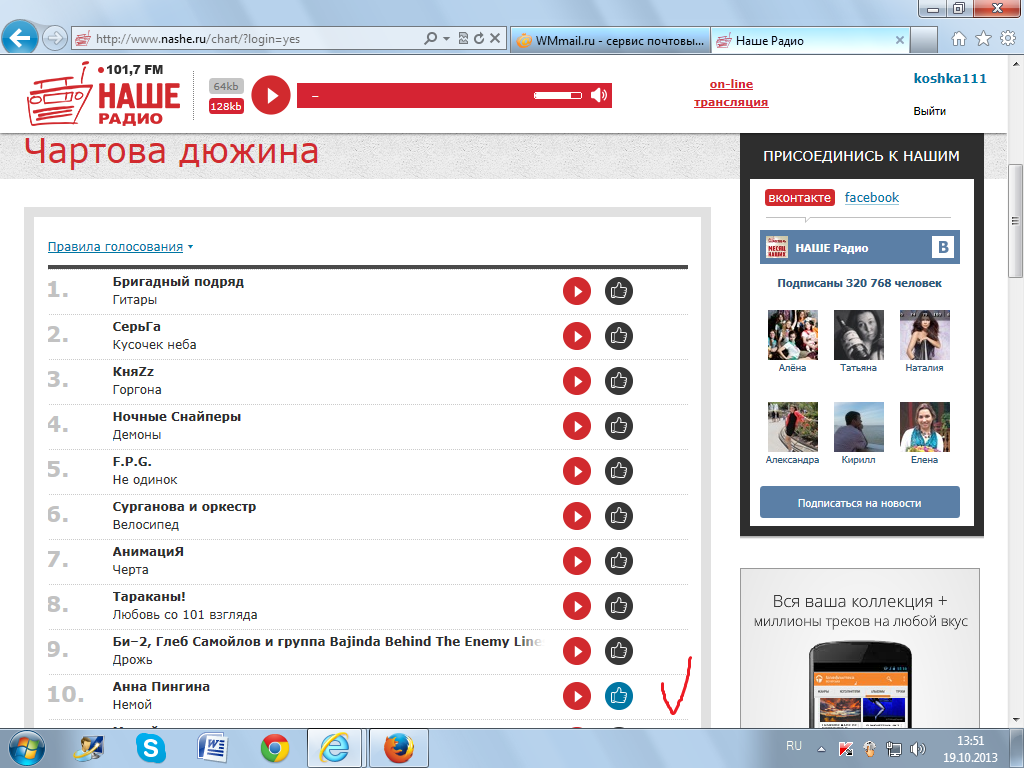This screenshot has width=1024, height=768.
Task: Open a new browser tab
Action: (x=923, y=40)
